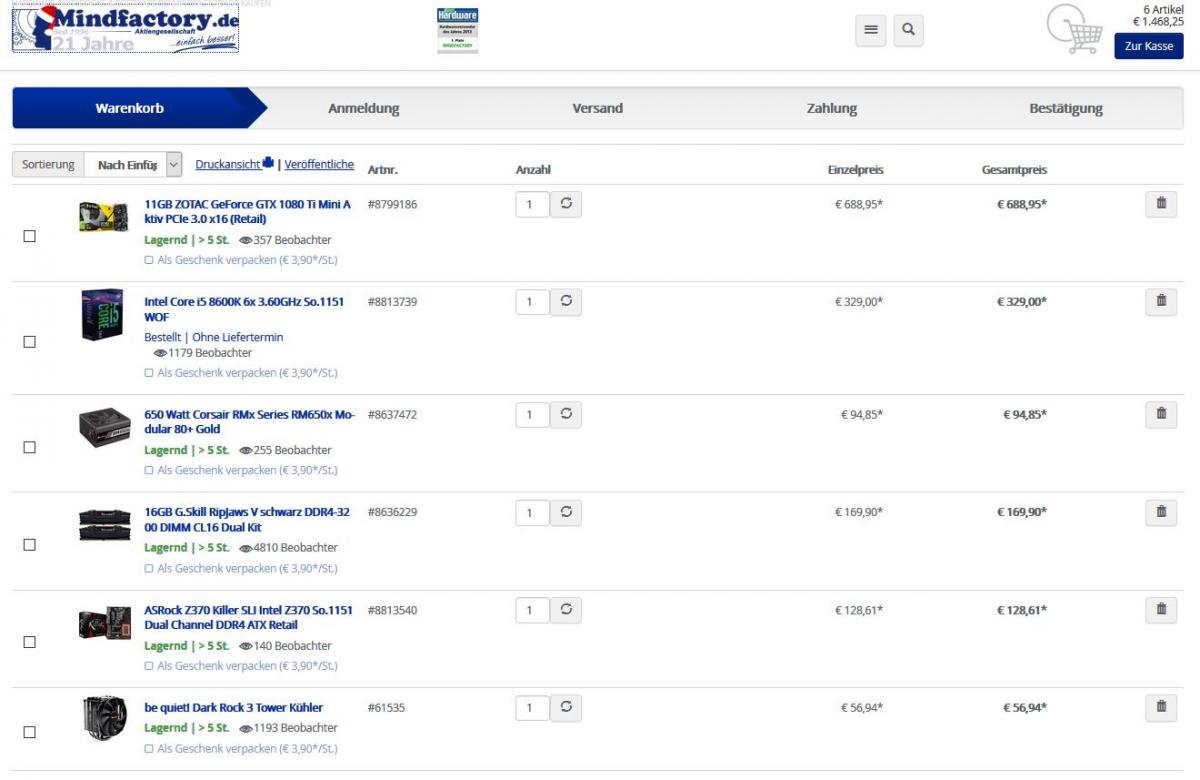Open the shopping cart icon in header
The width and height of the screenshot is (1200, 780).
1075,30
